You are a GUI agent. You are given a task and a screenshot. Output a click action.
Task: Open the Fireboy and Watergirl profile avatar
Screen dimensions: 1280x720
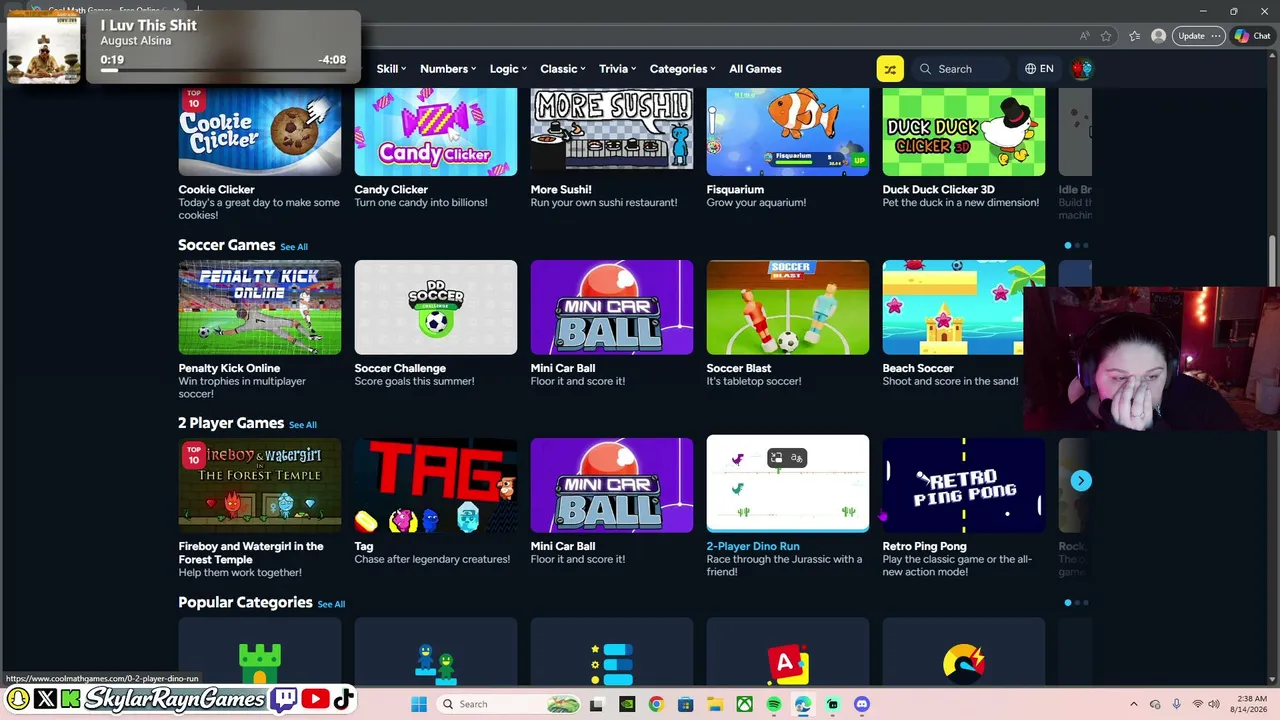(x=1081, y=69)
